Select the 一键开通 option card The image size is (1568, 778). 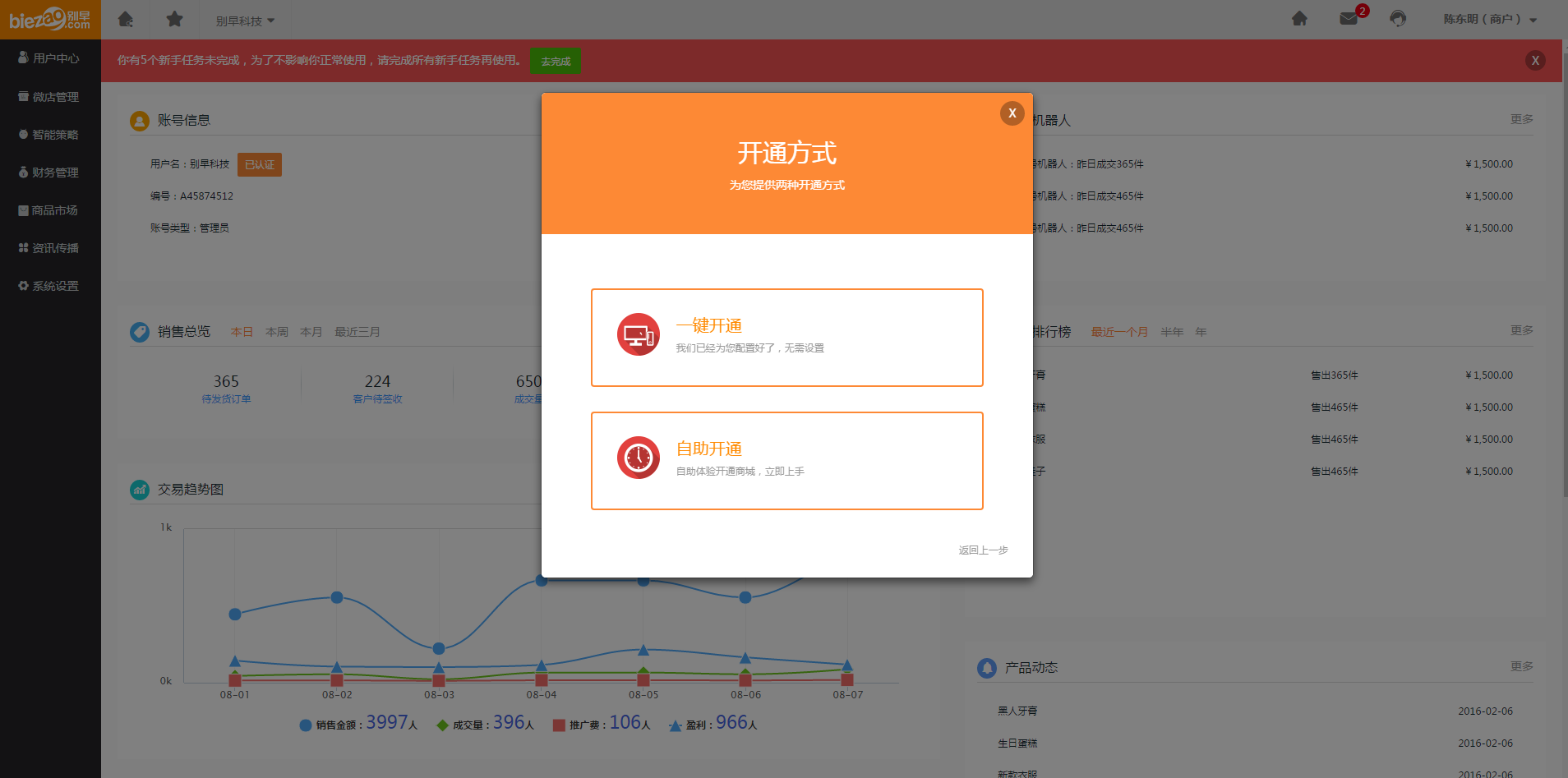coord(786,338)
